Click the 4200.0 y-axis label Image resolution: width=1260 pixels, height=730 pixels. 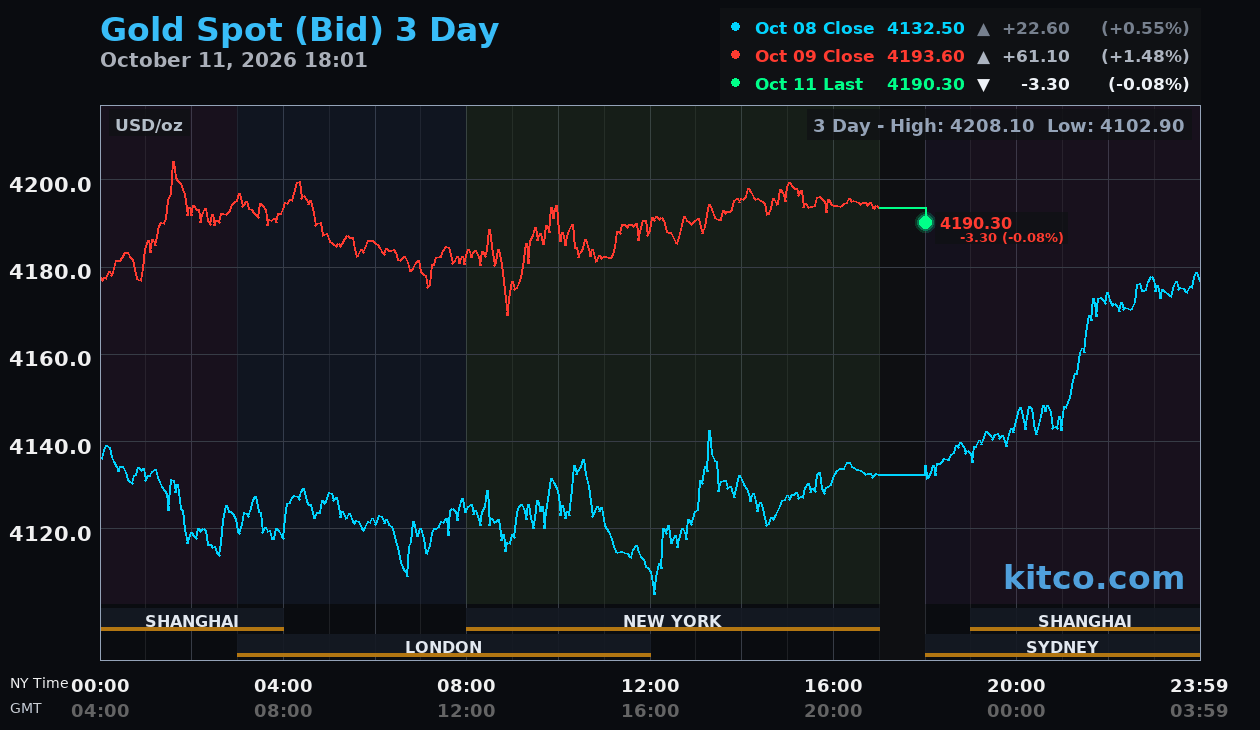point(50,184)
